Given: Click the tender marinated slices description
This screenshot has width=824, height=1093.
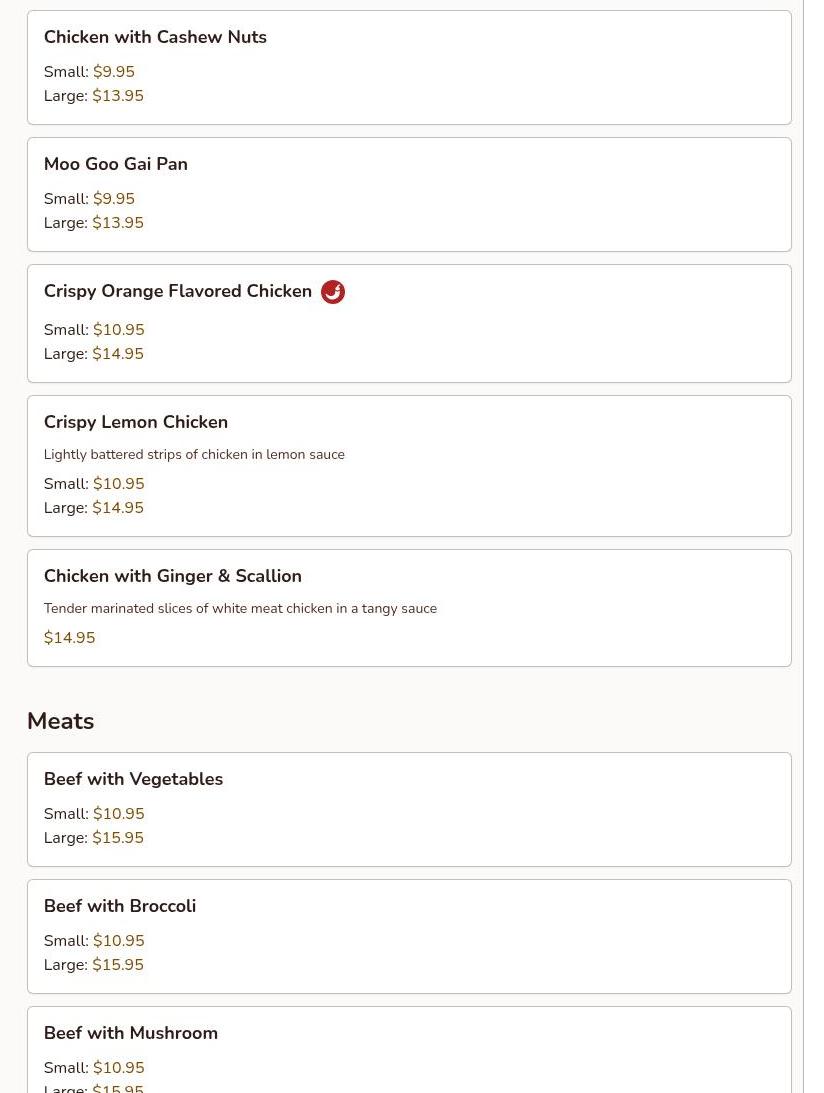Looking at the screenshot, I should [x=241, y=609].
